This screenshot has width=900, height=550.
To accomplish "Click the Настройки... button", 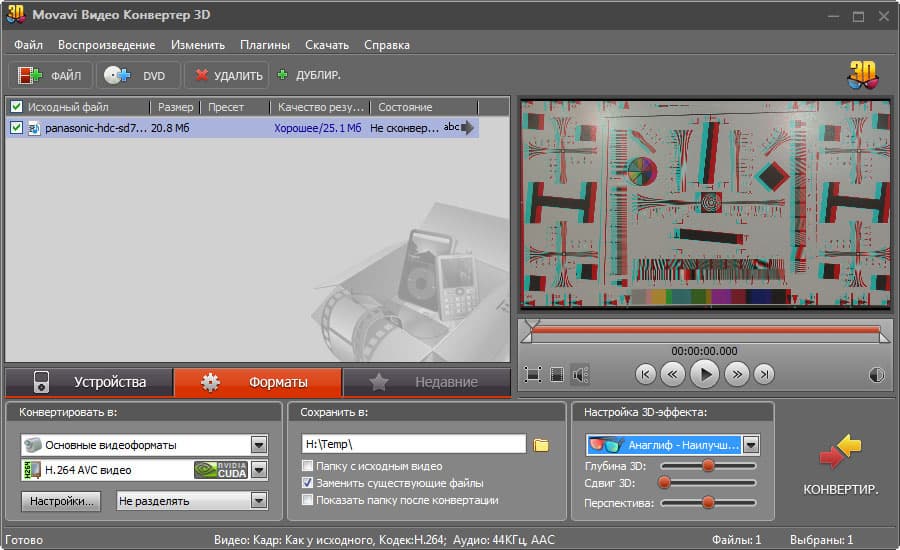I will pyautogui.click(x=61, y=501).
